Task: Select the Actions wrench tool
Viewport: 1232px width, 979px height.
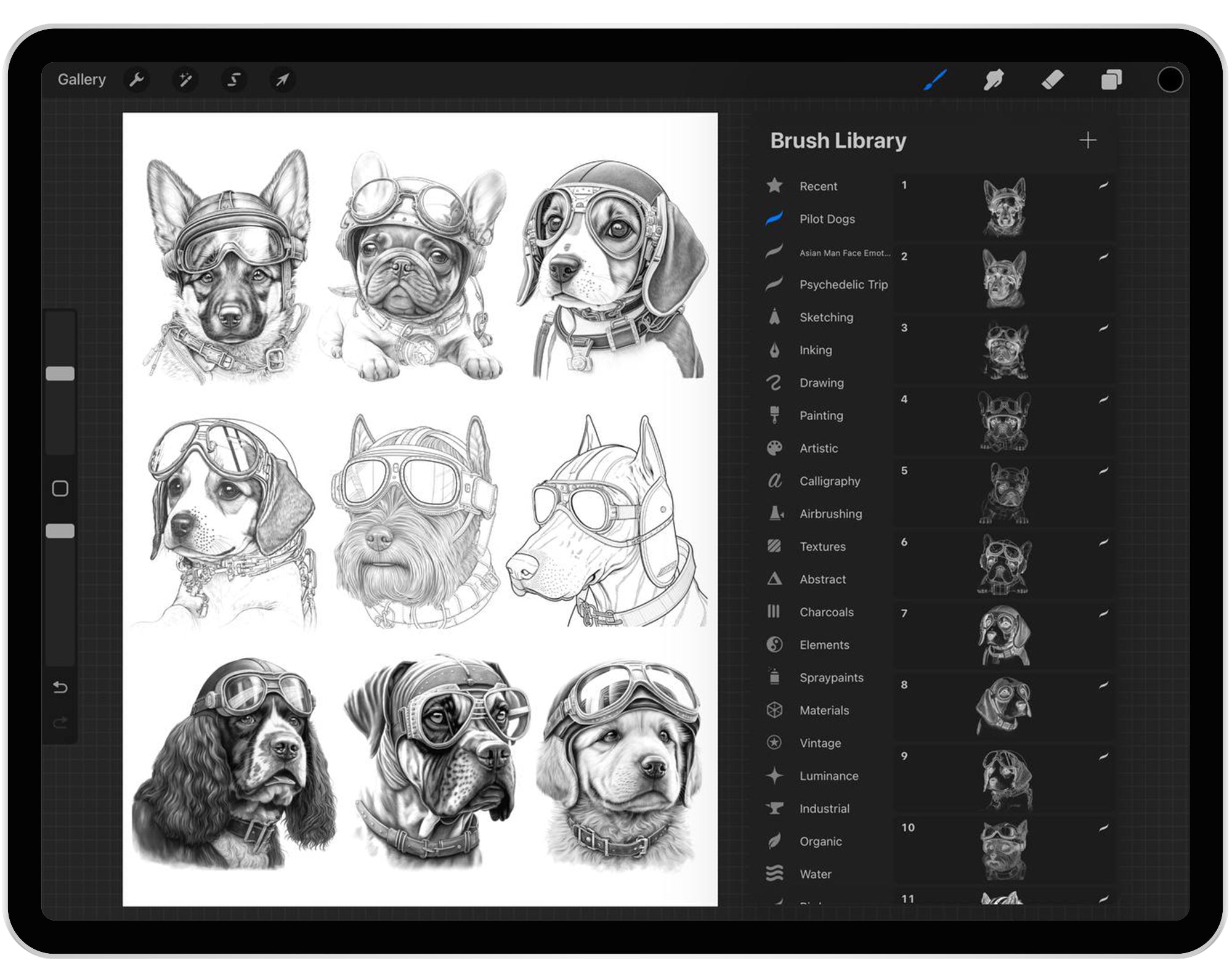Action: point(137,79)
